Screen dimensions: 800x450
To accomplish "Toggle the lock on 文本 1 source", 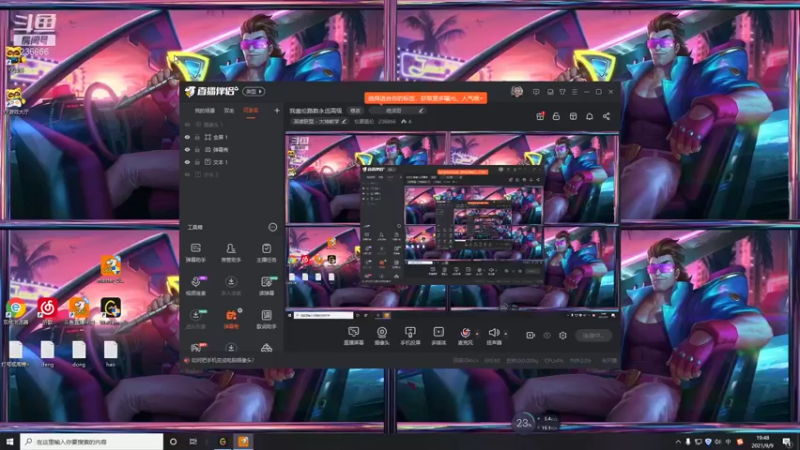I will pyautogui.click(x=197, y=162).
